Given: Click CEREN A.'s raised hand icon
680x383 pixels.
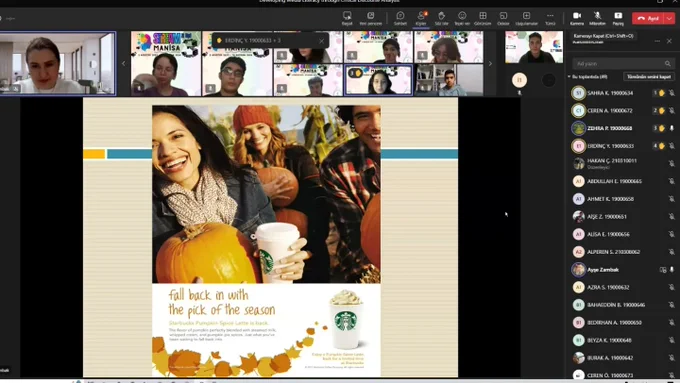Looking at the screenshot, I should (x=662, y=111).
